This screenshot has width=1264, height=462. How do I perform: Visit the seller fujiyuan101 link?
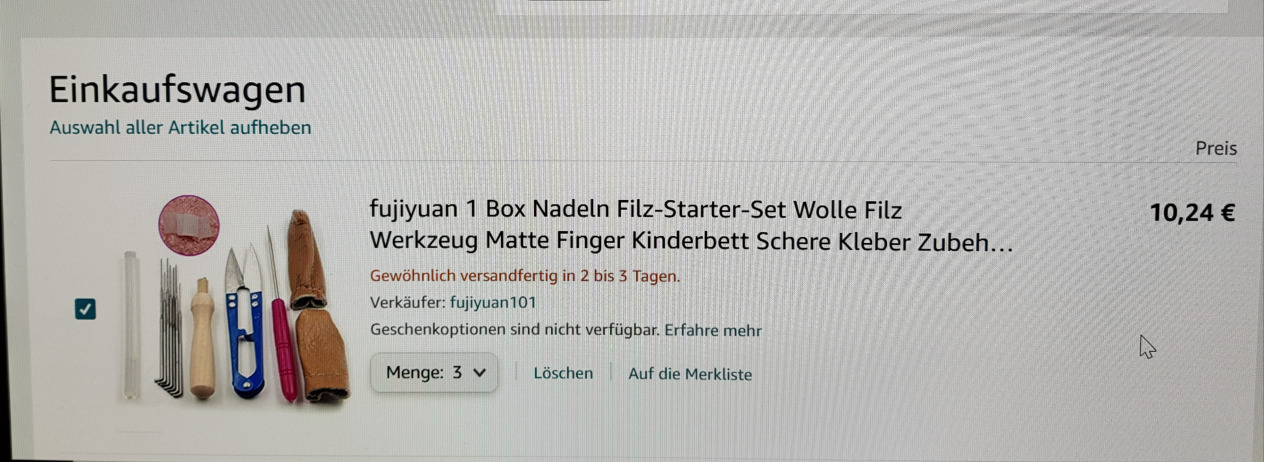tap(493, 303)
